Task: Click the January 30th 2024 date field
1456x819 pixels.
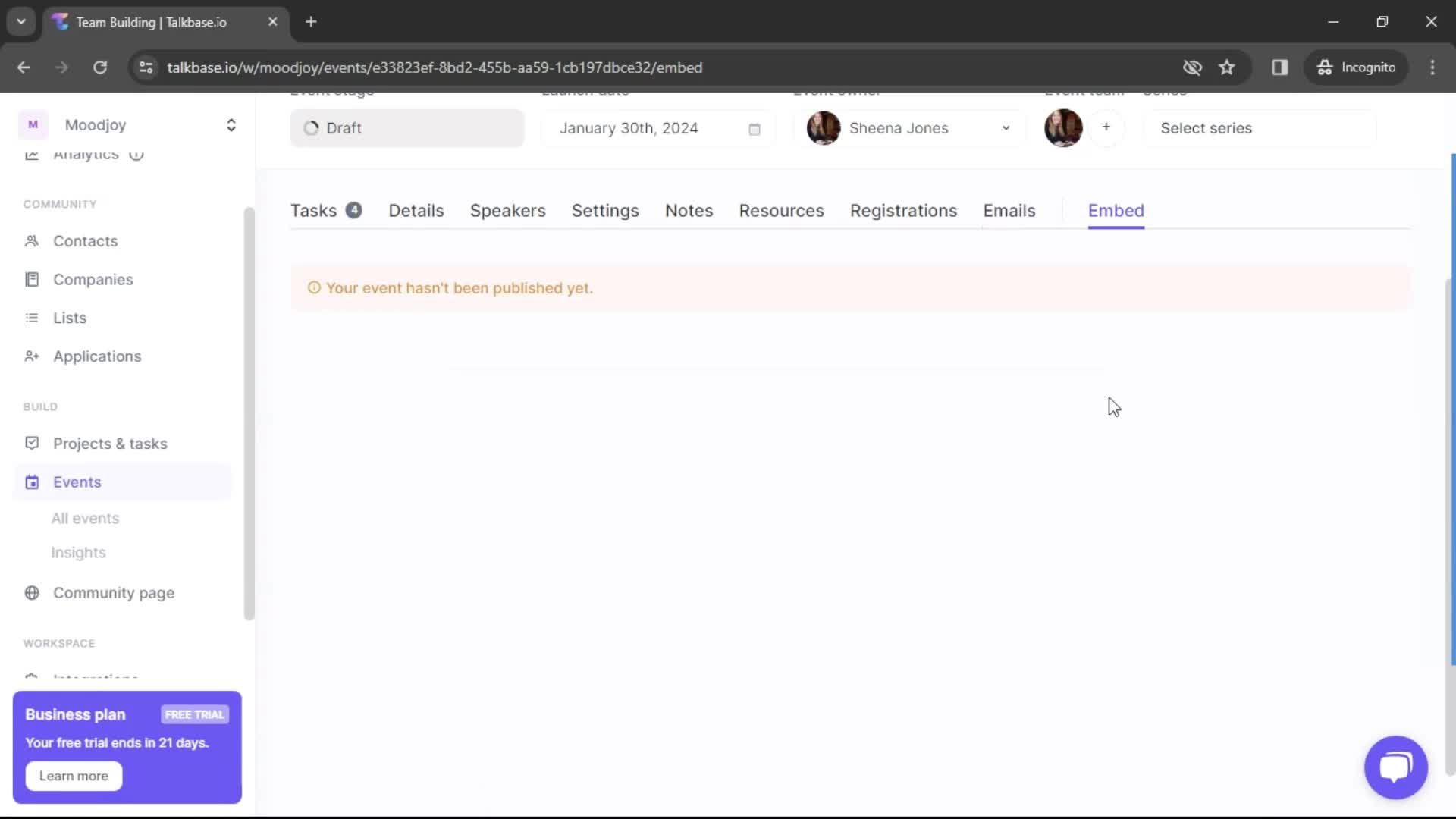Action: point(651,128)
